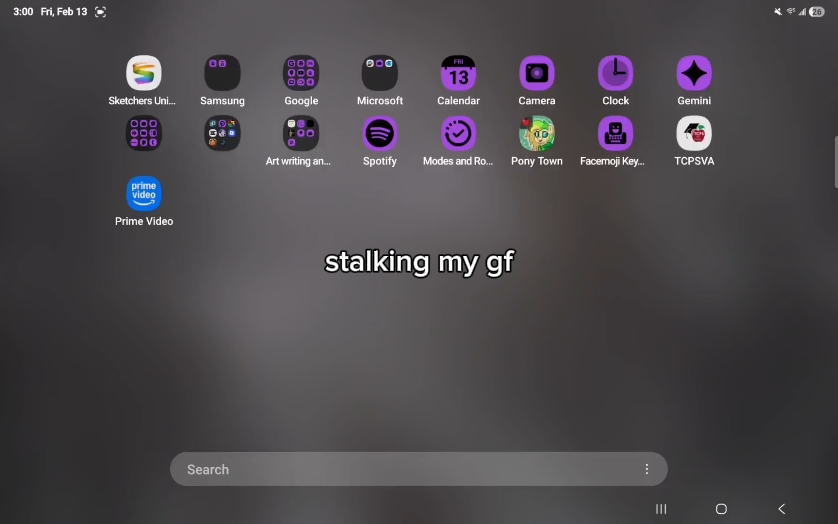Tap the Search field in app drawer
This screenshot has height=524, width=838.
[418, 469]
